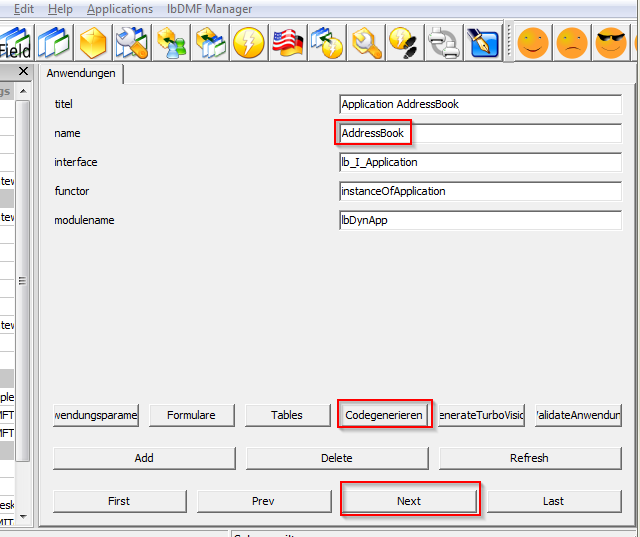Image resolution: width=640 pixels, height=537 pixels.
Task: Open the Help menu
Action: (60, 9)
